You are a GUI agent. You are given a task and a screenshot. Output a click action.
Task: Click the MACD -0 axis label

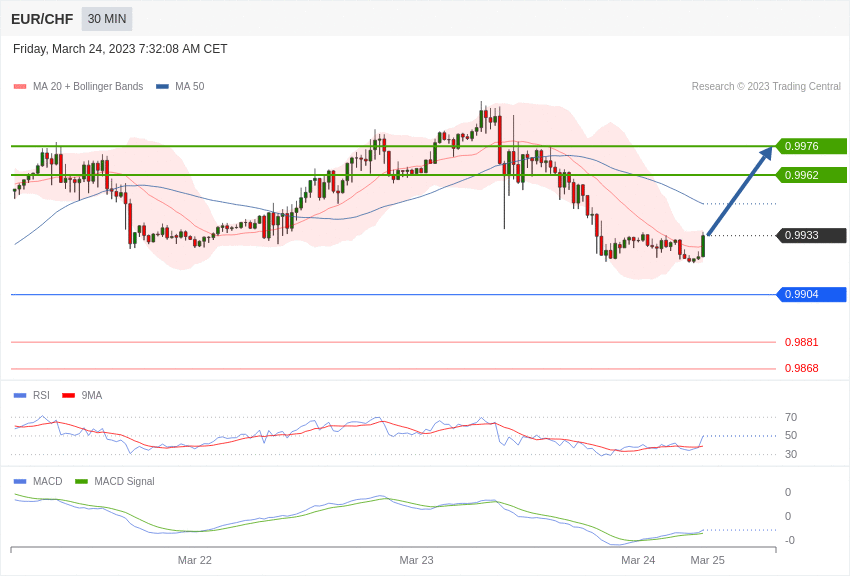coord(790,540)
